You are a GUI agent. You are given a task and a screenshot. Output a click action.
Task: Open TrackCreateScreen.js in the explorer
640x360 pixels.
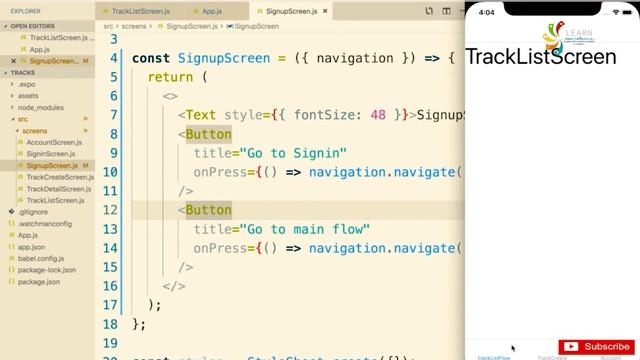60,177
